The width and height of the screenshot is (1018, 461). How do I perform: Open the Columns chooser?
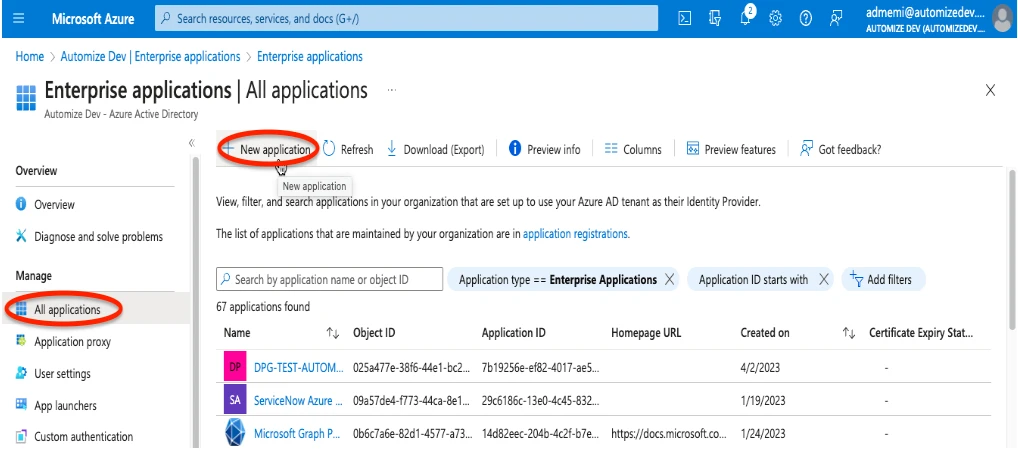pyautogui.click(x=632, y=149)
